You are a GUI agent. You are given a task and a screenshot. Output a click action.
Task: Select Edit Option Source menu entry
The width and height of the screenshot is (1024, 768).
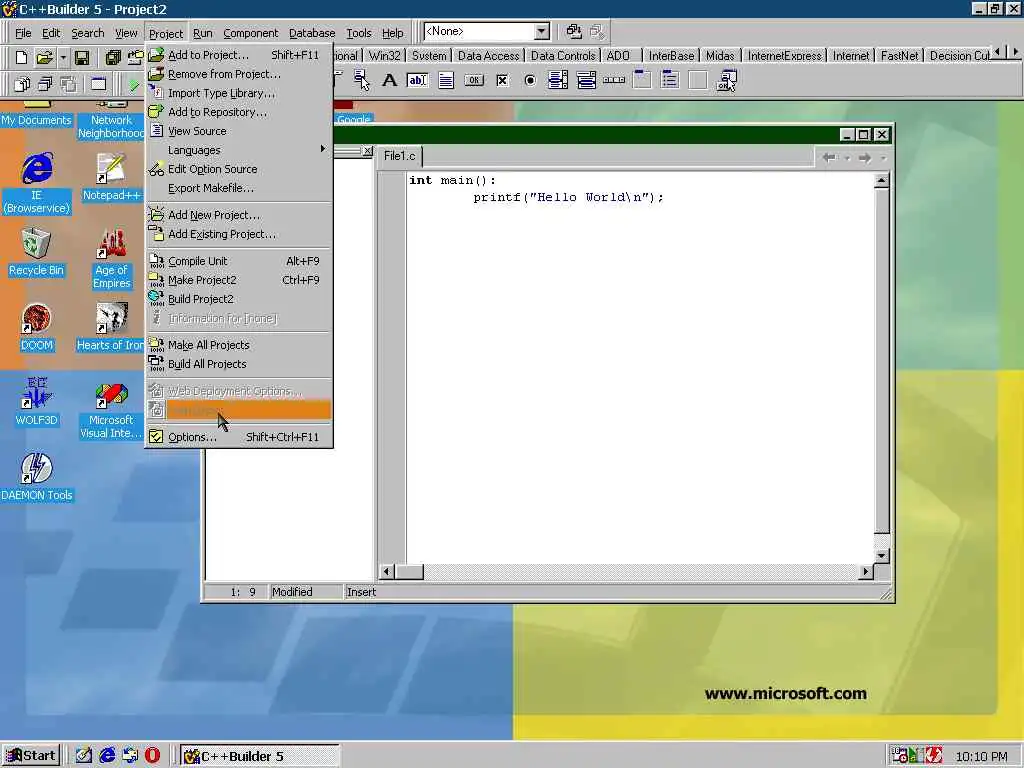tap(239, 169)
